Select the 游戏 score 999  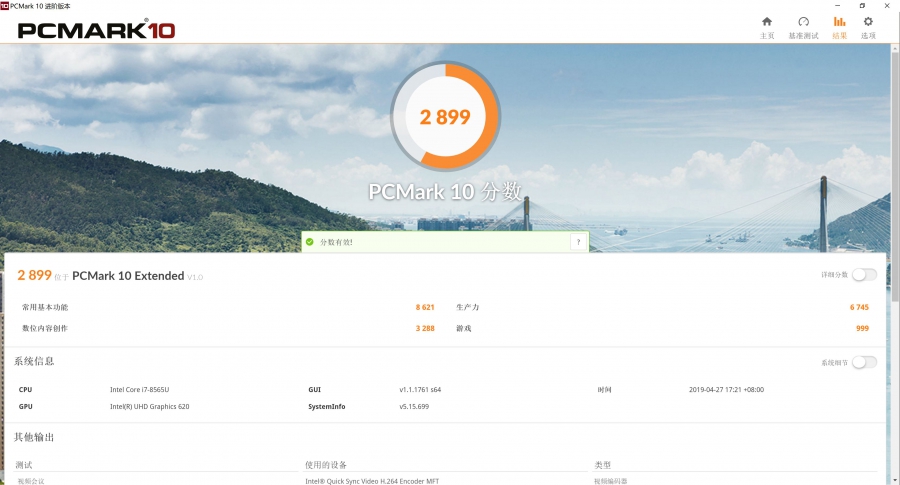(x=862, y=328)
